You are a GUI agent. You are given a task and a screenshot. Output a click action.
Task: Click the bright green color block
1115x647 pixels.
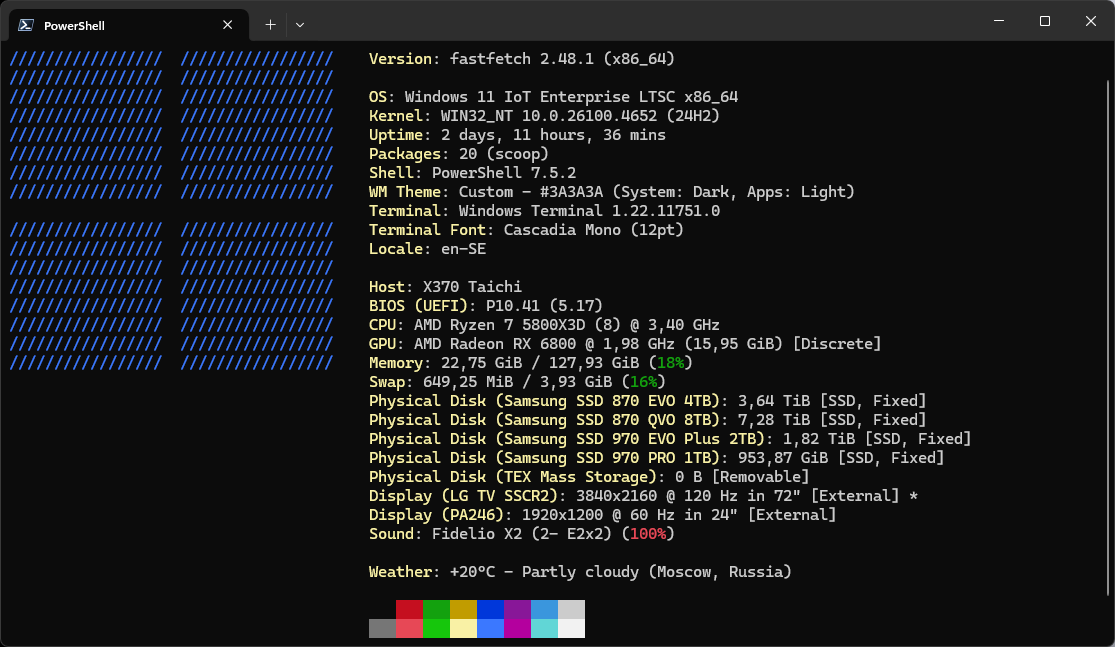pos(437,629)
